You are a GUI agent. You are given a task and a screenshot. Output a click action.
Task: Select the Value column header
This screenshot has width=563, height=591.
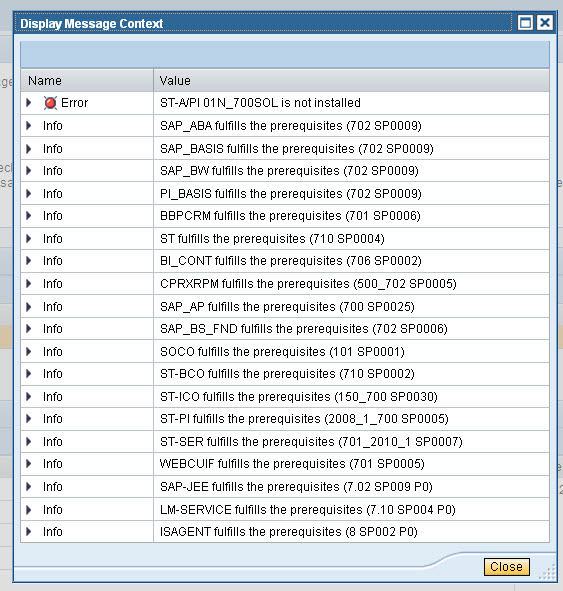(351, 80)
